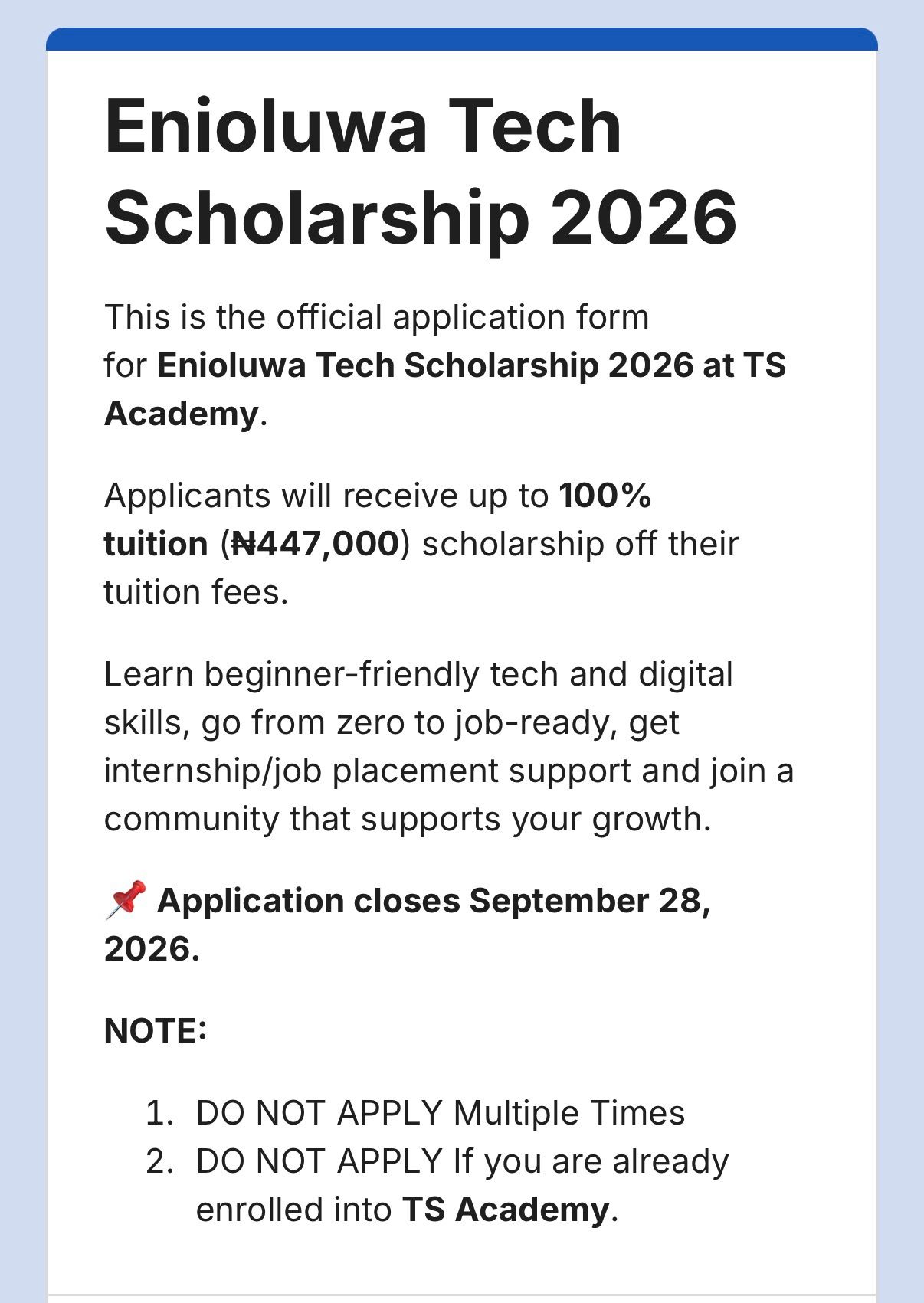The height and width of the screenshot is (1303, 924).
Task: Click the 'Learn beginner-friendly tech' paragraph
Action: [x=449, y=747]
